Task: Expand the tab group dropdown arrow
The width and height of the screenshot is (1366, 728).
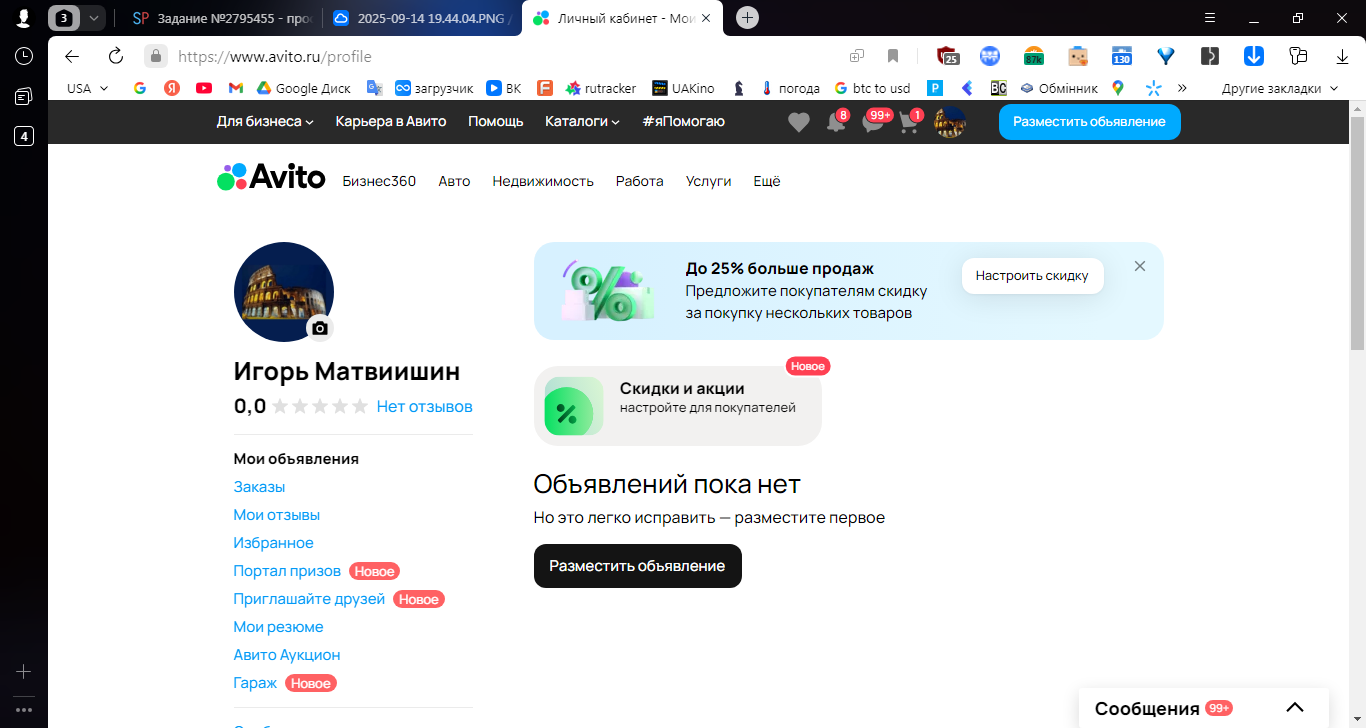Action: tap(92, 18)
